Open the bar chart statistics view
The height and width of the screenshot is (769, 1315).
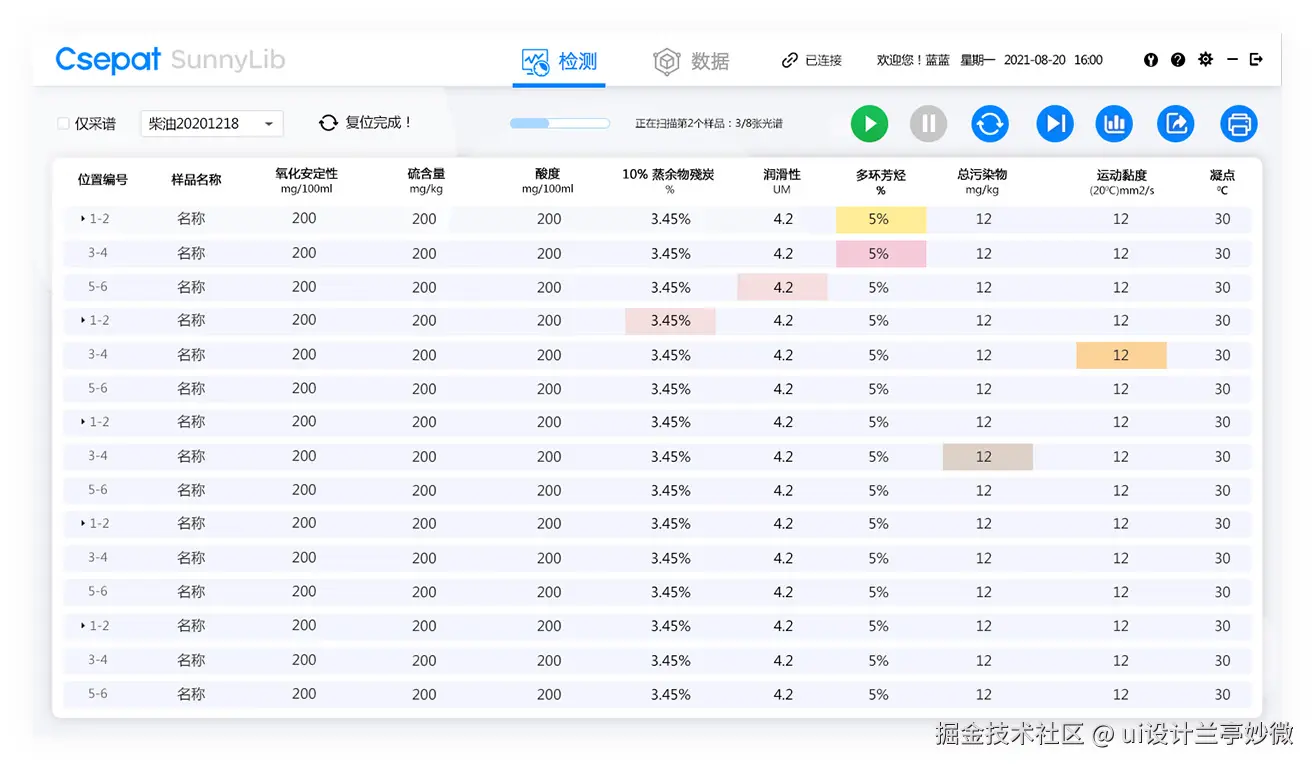(1114, 123)
